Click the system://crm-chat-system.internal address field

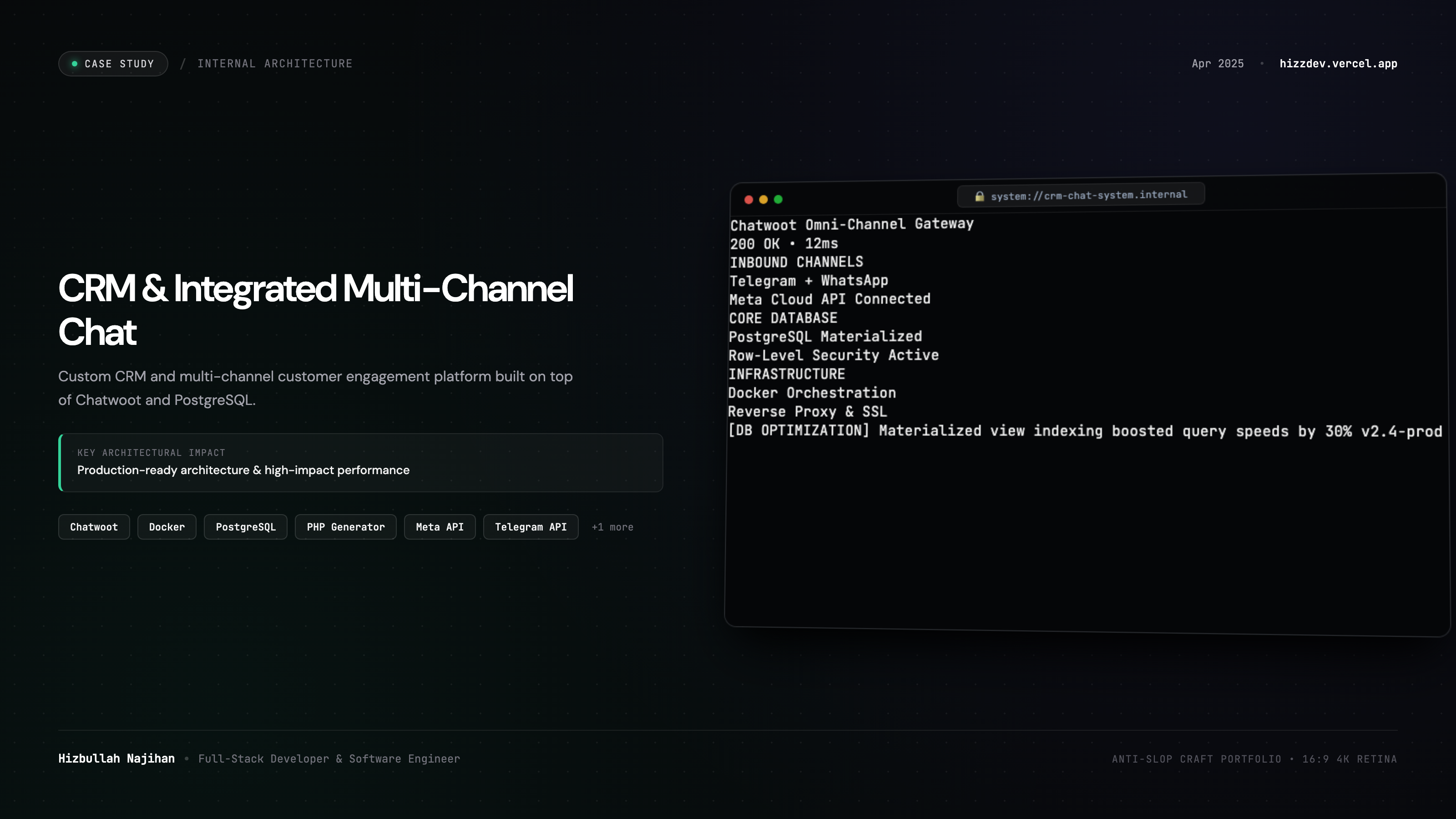pos(1081,195)
